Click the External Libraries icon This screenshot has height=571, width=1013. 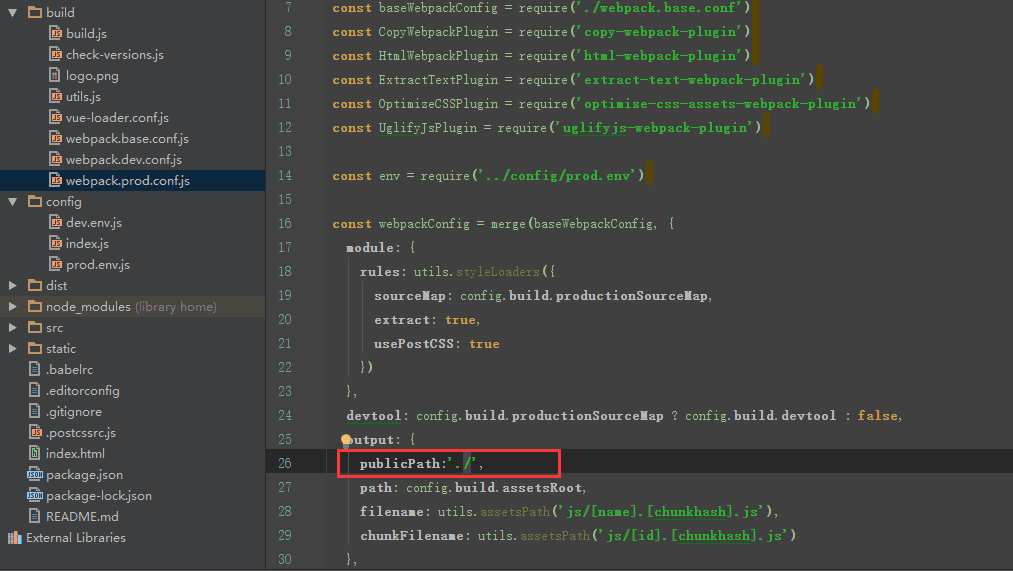click(14, 538)
